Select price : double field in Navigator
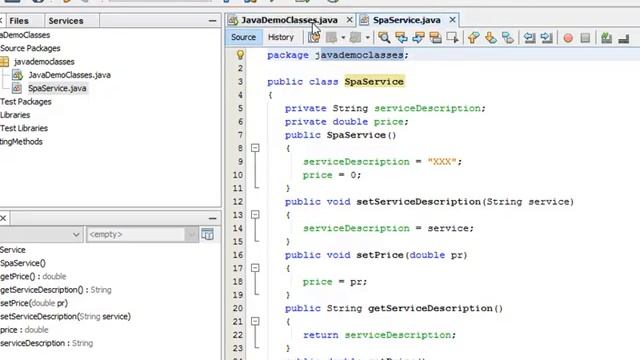 coord(24,329)
